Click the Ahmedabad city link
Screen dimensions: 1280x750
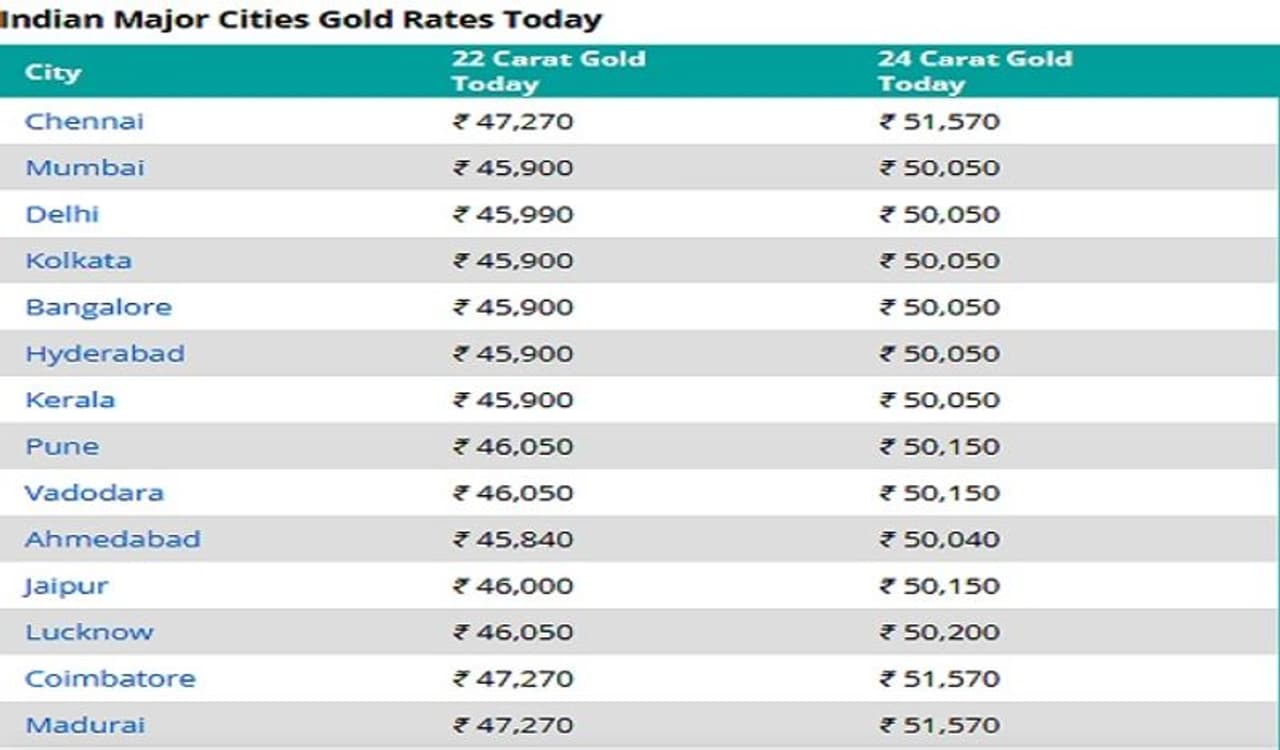coord(112,539)
